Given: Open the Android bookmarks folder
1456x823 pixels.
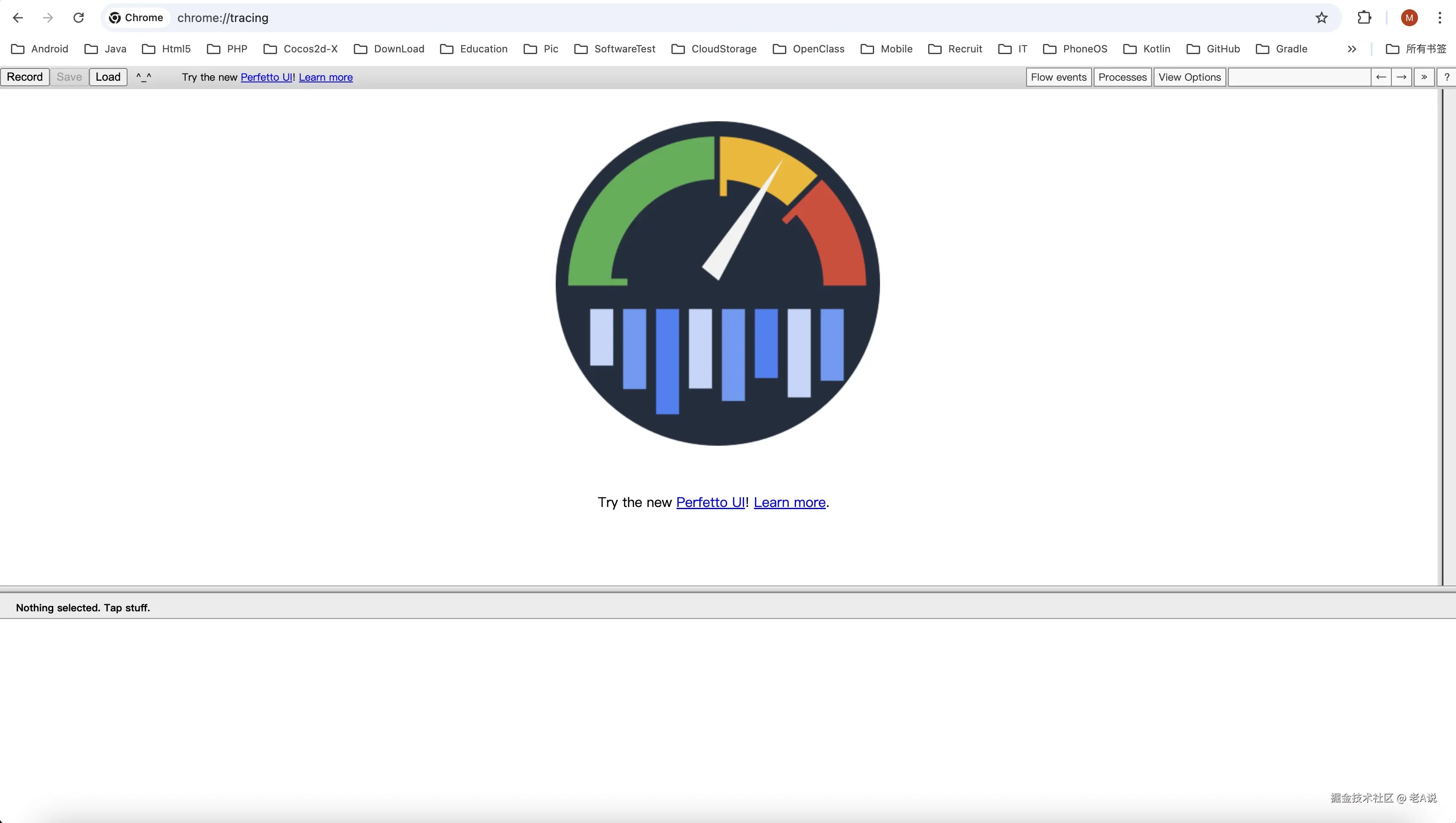Looking at the screenshot, I should tap(40, 49).
